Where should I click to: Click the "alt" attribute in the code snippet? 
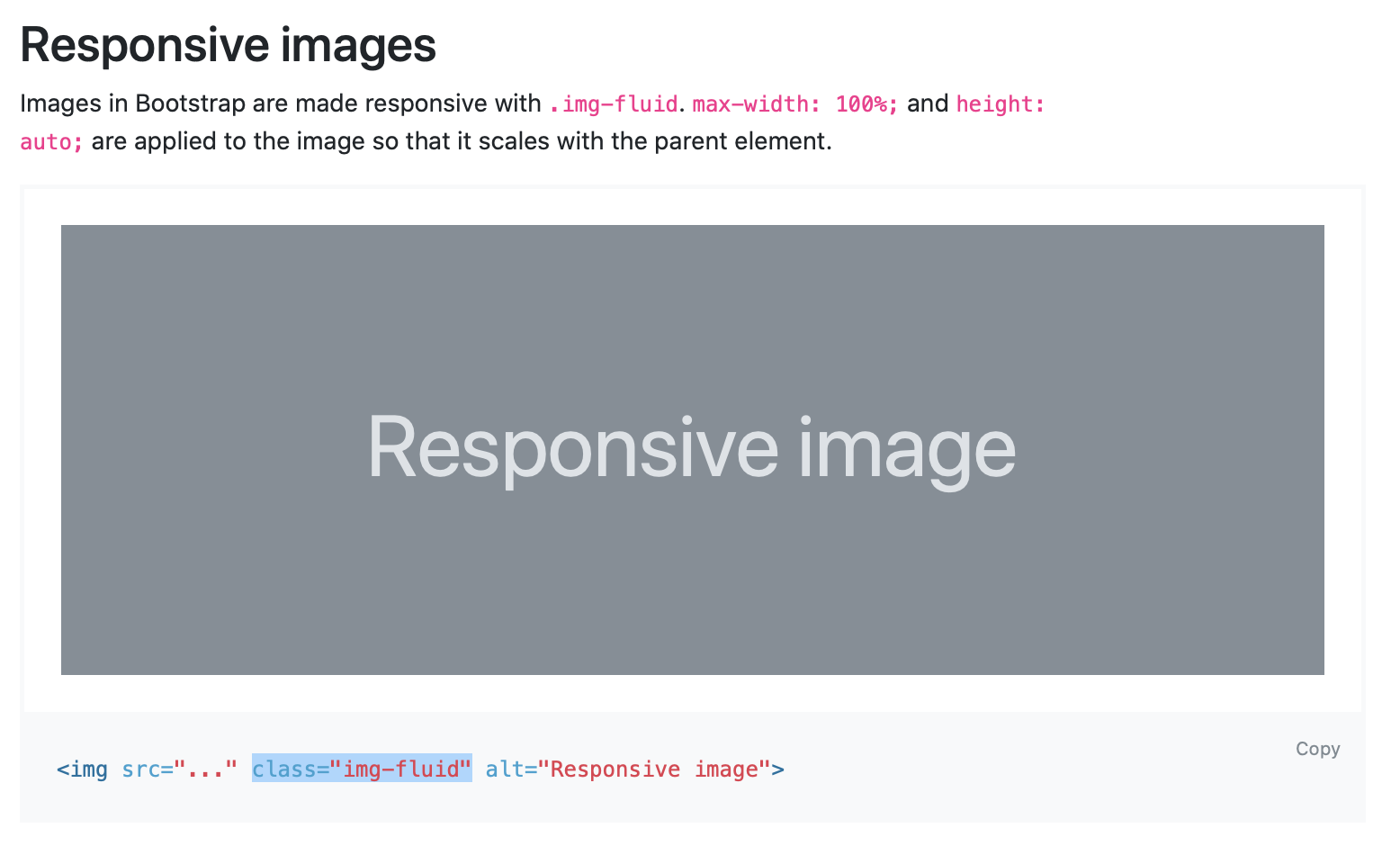click(x=505, y=769)
